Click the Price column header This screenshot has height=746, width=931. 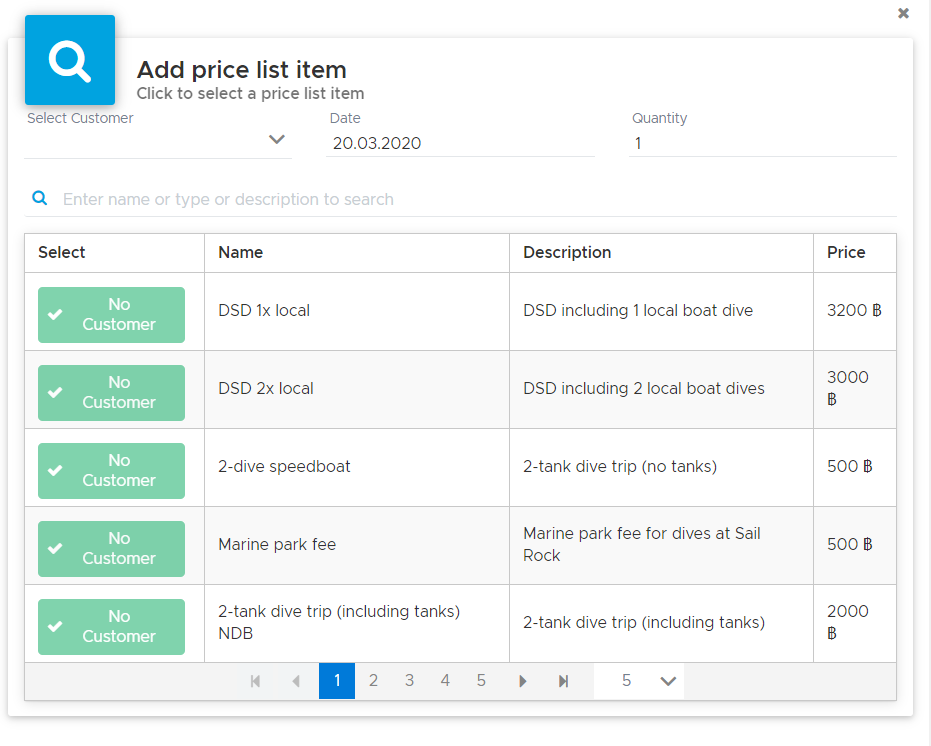coord(855,252)
